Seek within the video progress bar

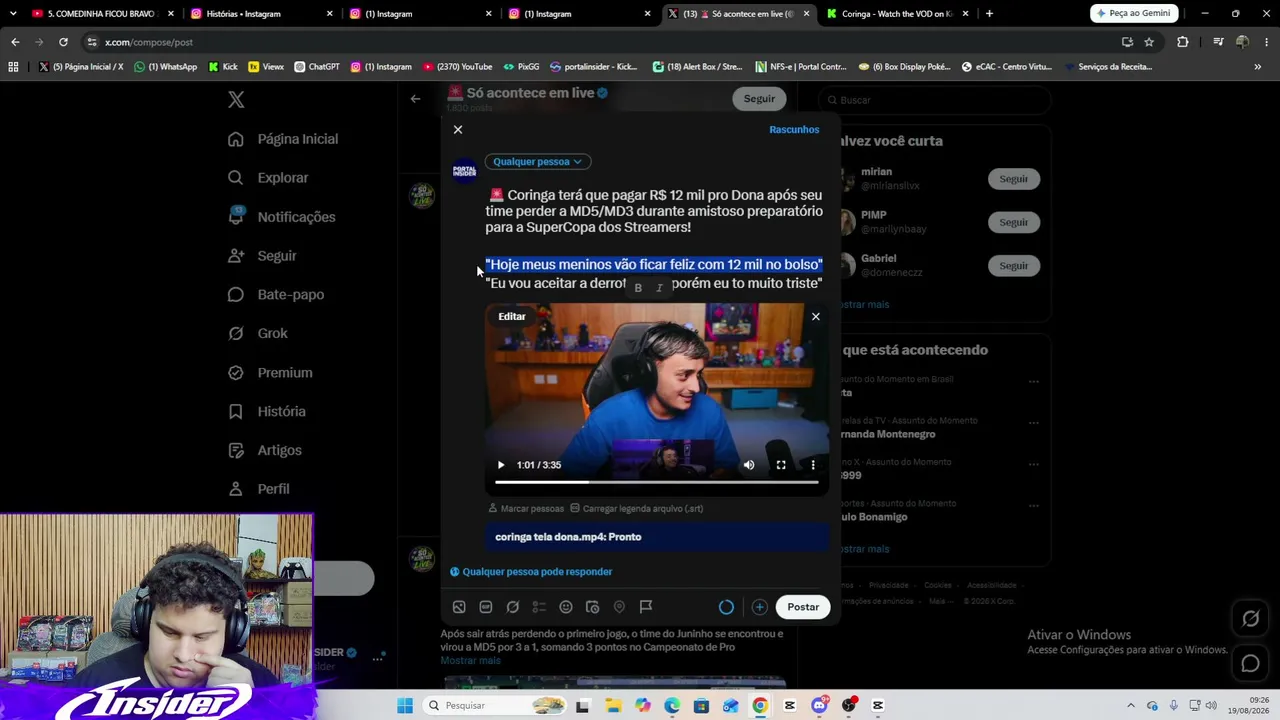(x=657, y=482)
